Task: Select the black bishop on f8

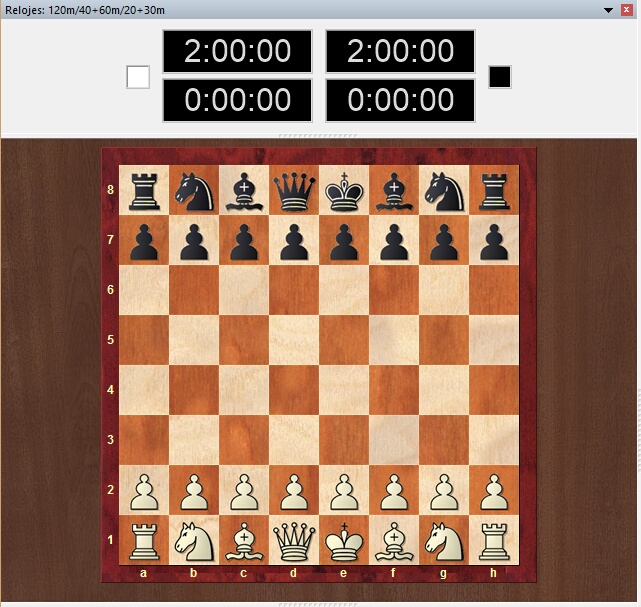Action: point(394,190)
